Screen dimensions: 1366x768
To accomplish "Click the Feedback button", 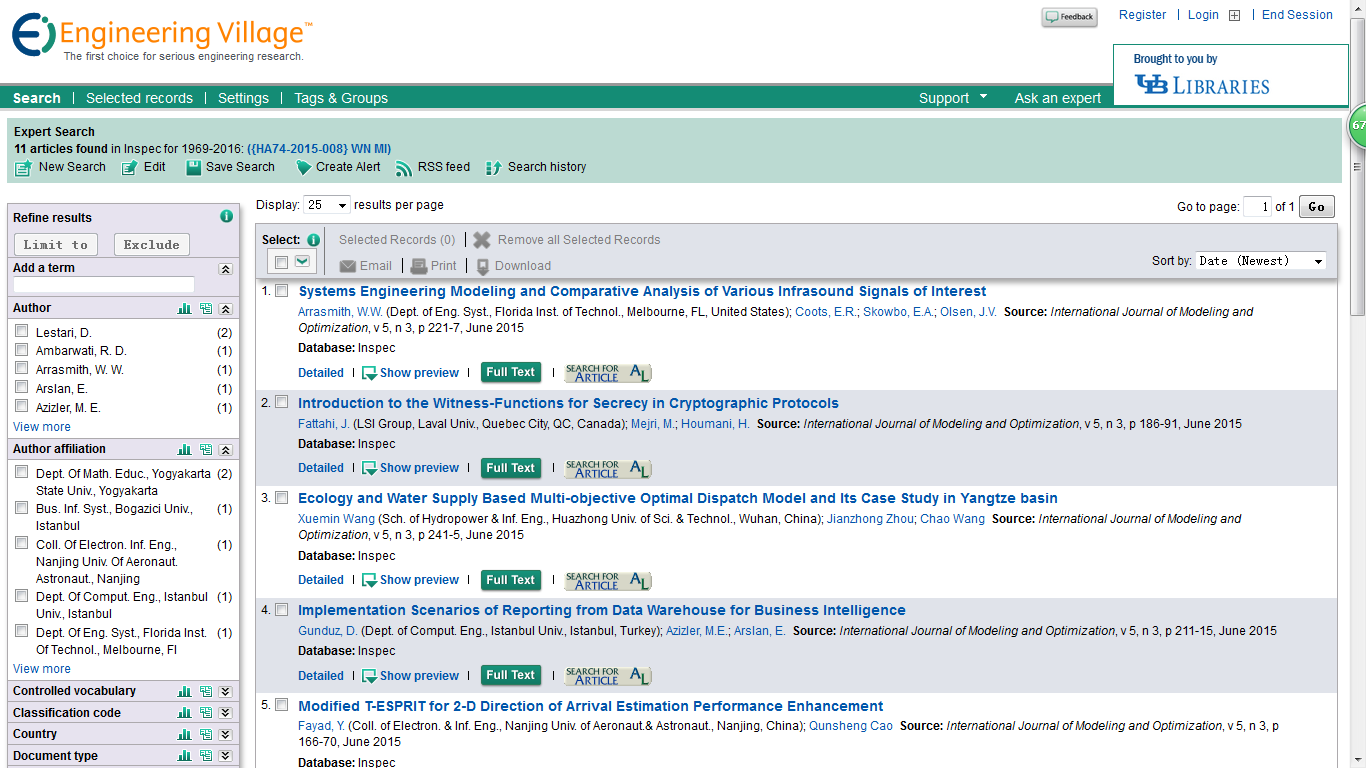I will tap(1069, 17).
